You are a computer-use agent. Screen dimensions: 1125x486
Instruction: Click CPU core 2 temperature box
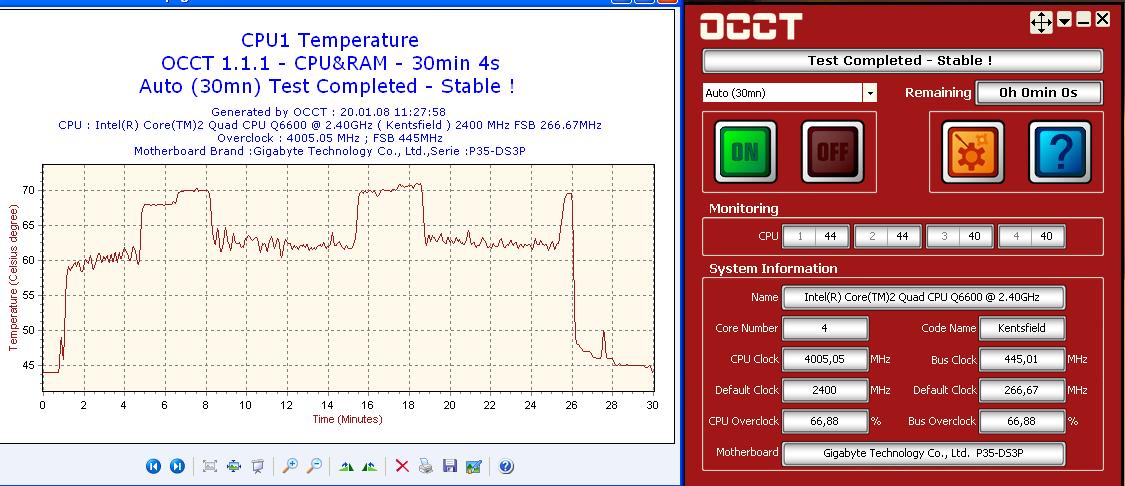(888, 236)
